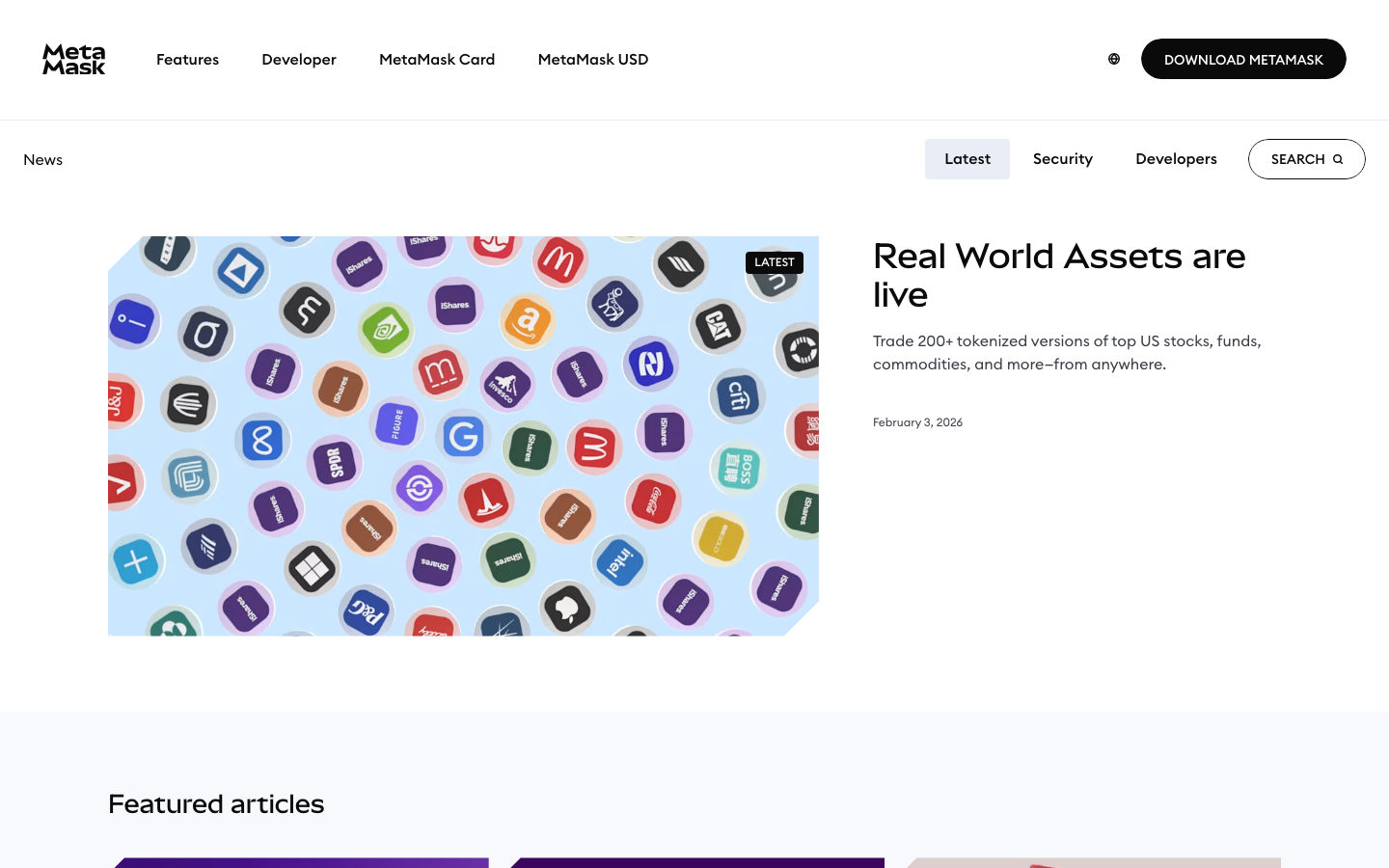Open the language selector globe icon

1114,59
